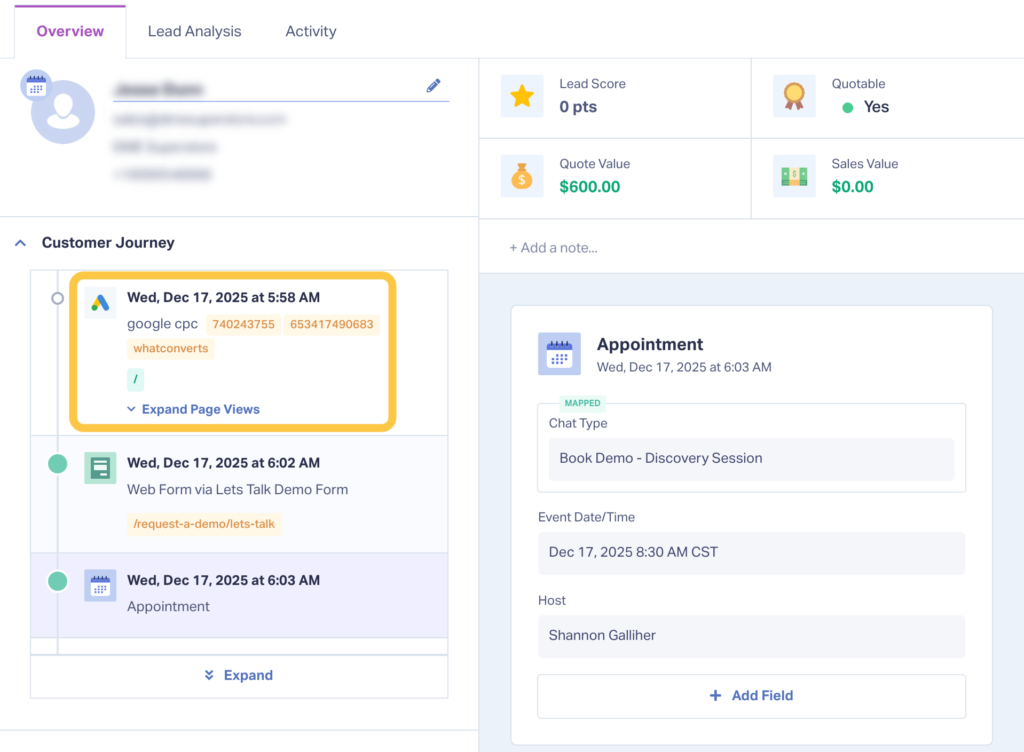
Task: Click the appointment calendar icon in the timeline
Action: 99,587
